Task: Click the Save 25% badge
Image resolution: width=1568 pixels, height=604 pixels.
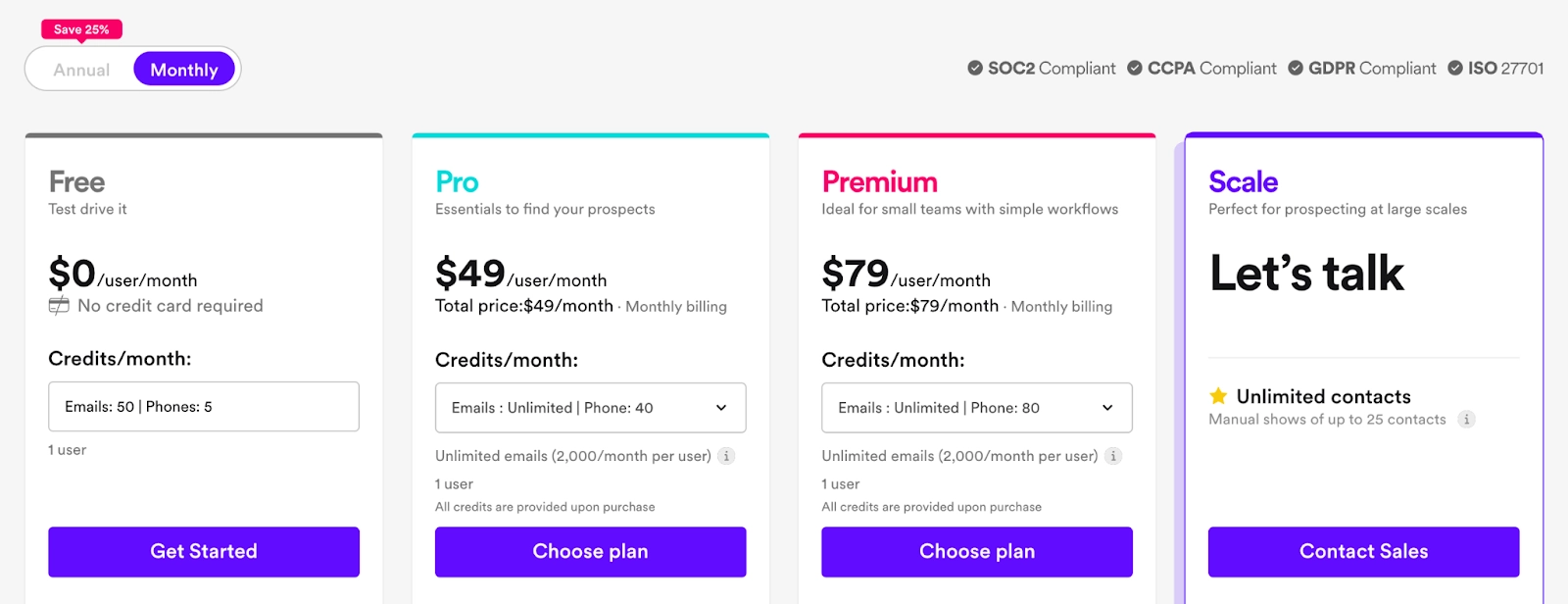Action: 81,29
